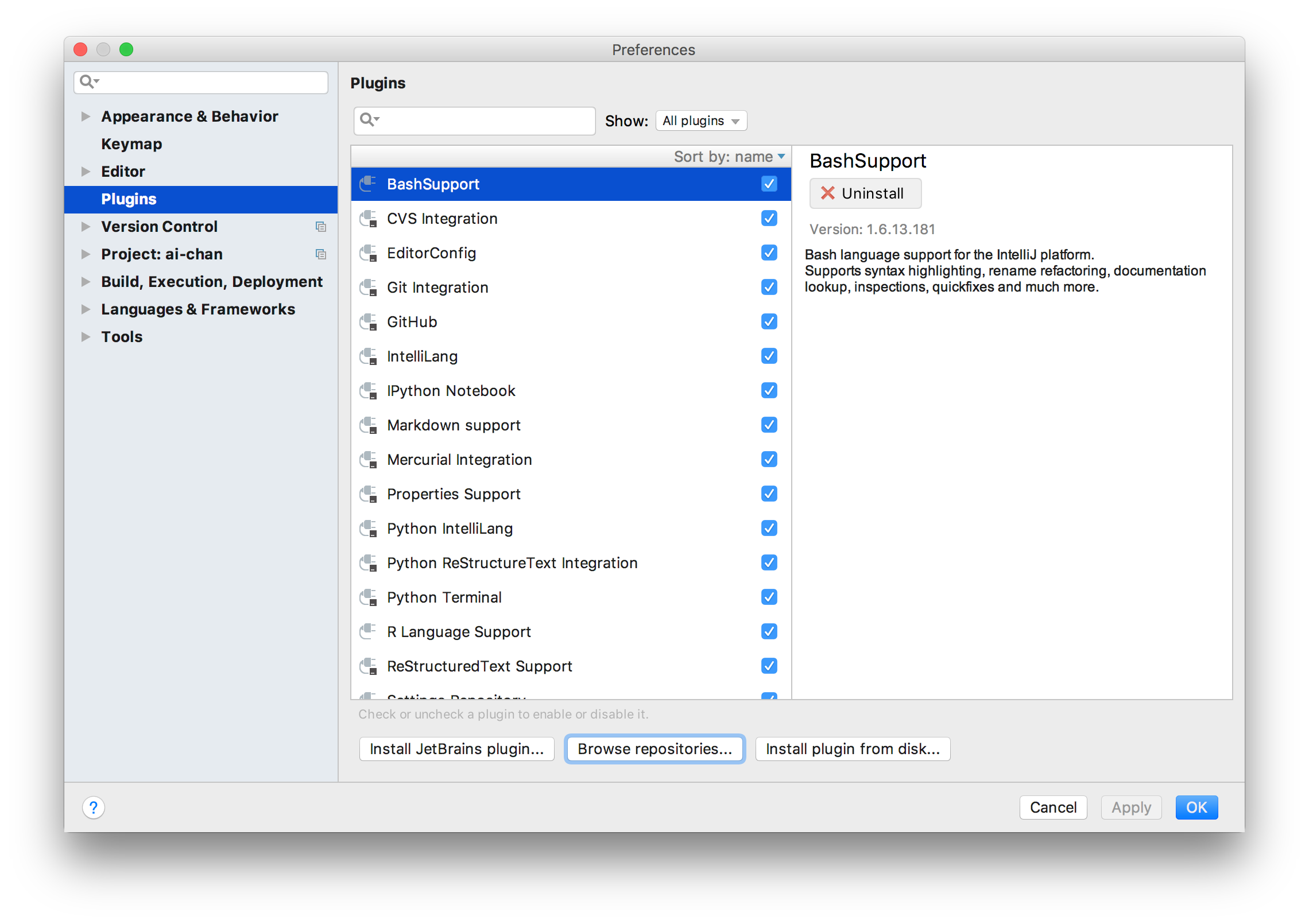Click the Version Control project-level settings icon
Screen dimensions: 1309x924
coord(321,227)
